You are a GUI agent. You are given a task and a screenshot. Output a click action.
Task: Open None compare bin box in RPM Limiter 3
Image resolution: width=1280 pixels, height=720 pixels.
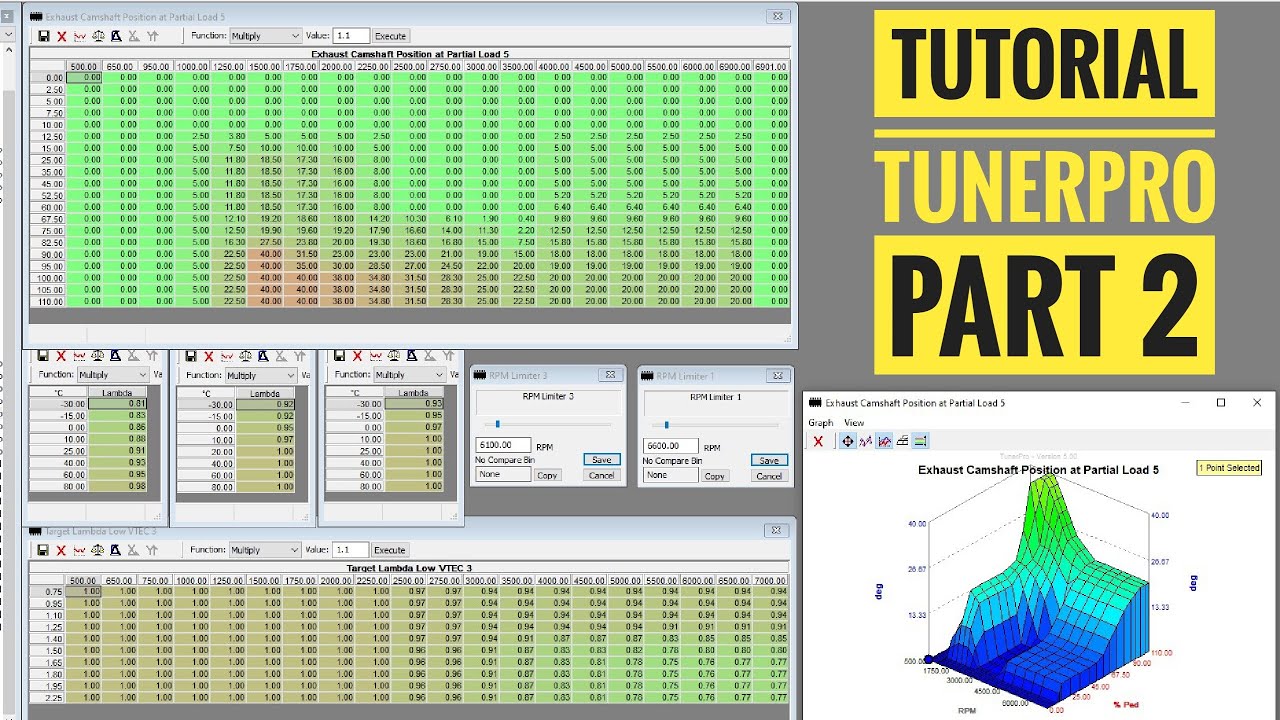[503, 475]
